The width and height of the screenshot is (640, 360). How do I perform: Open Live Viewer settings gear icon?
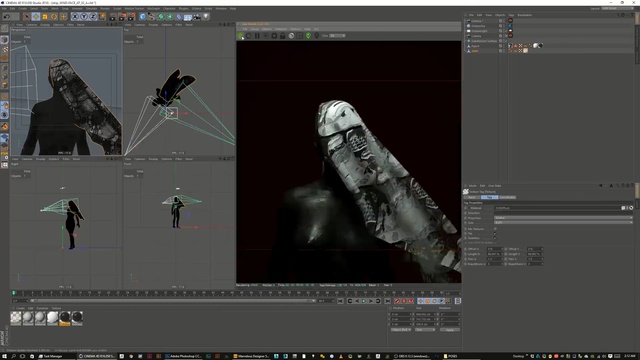pyautogui.click(x=274, y=36)
